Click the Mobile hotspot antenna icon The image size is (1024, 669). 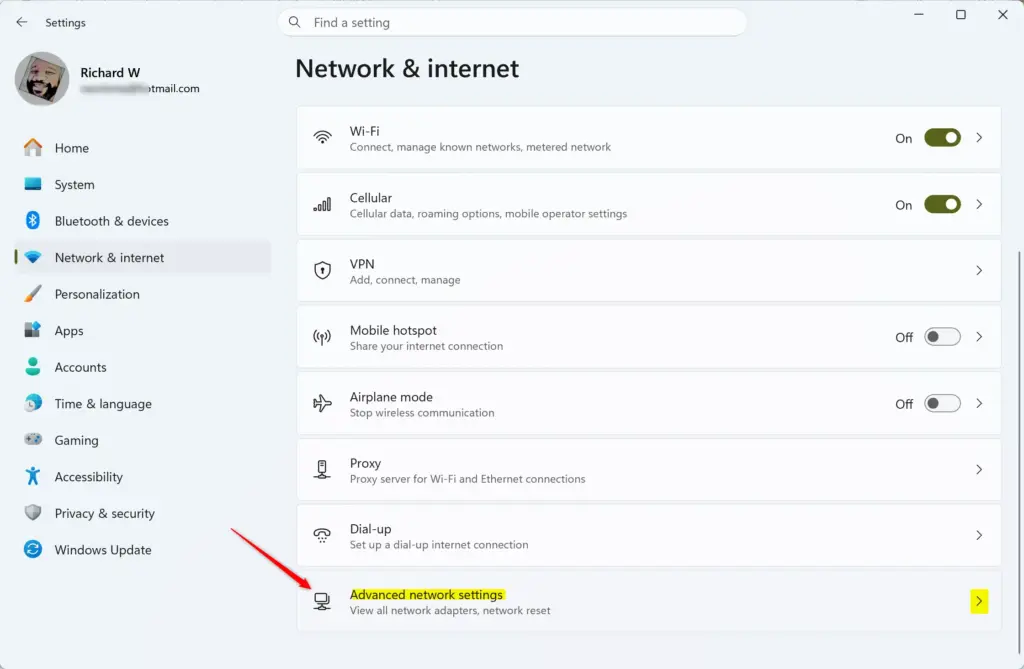coord(322,337)
